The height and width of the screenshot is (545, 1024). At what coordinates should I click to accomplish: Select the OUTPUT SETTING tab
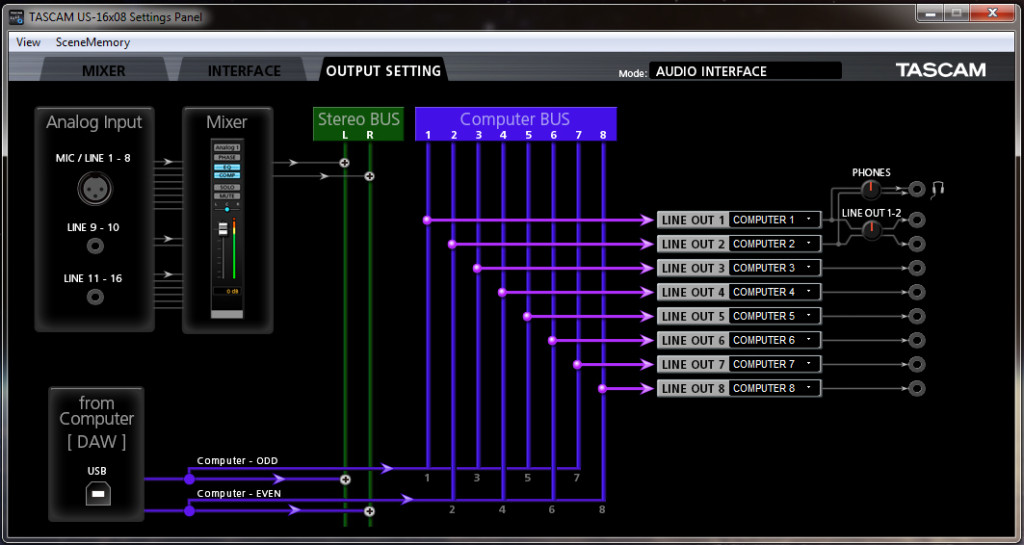point(383,70)
